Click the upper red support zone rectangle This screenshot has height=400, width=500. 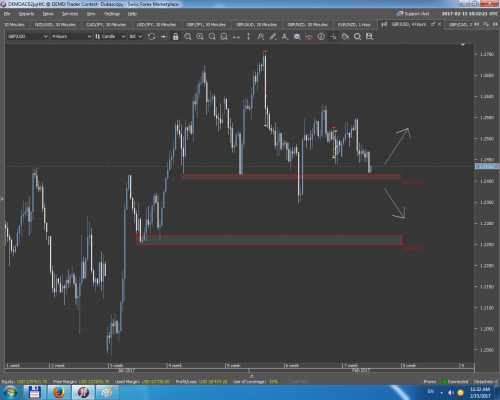(291, 177)
